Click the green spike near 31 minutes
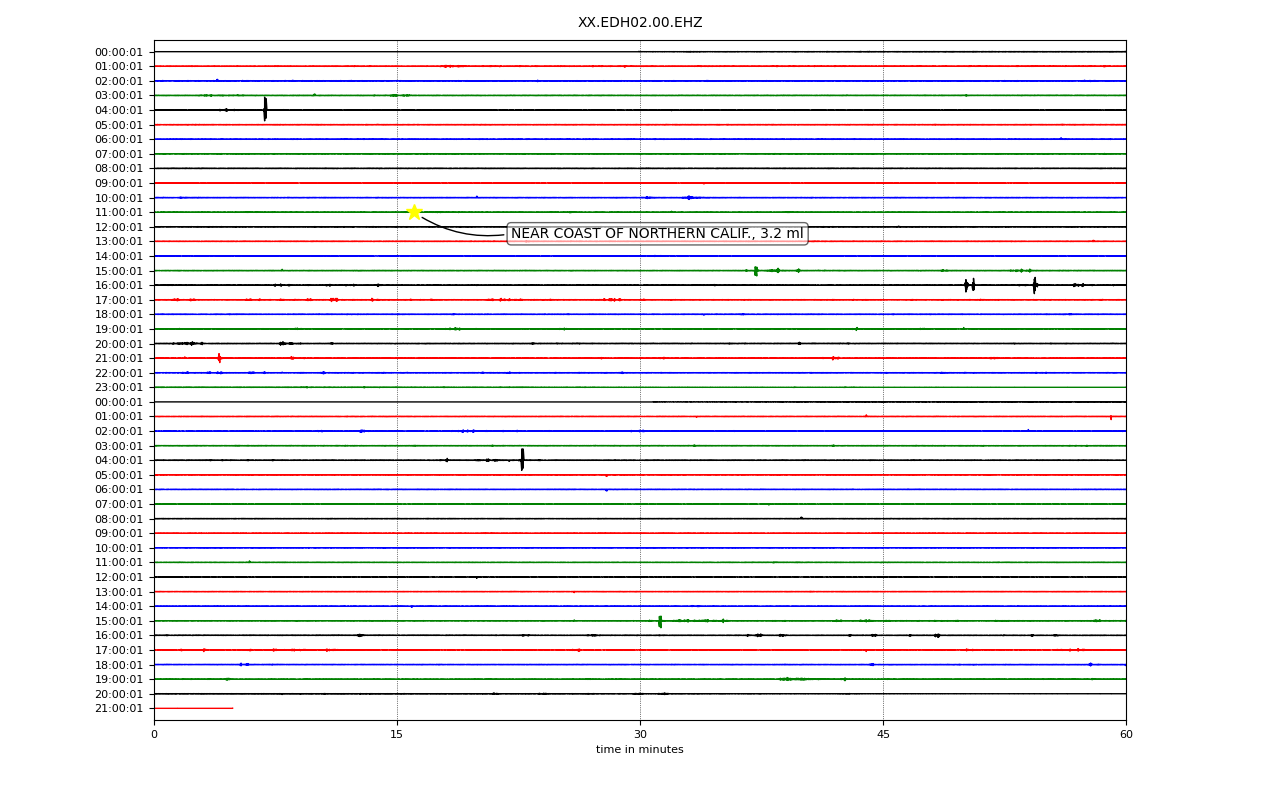The width and height of the screenshot is (1280, 800). point(660,621)
